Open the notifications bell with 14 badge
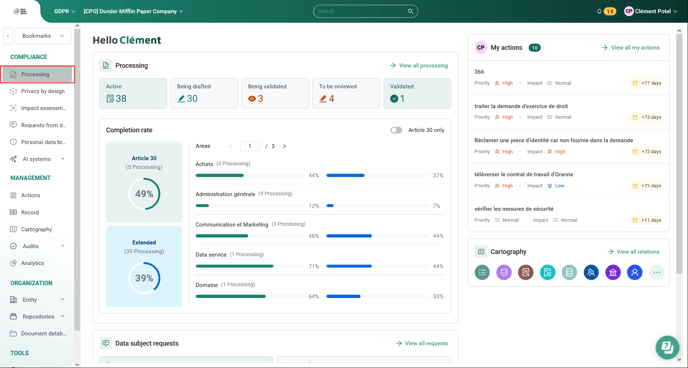Screen dimensions: 688x368 click(606, 11)
